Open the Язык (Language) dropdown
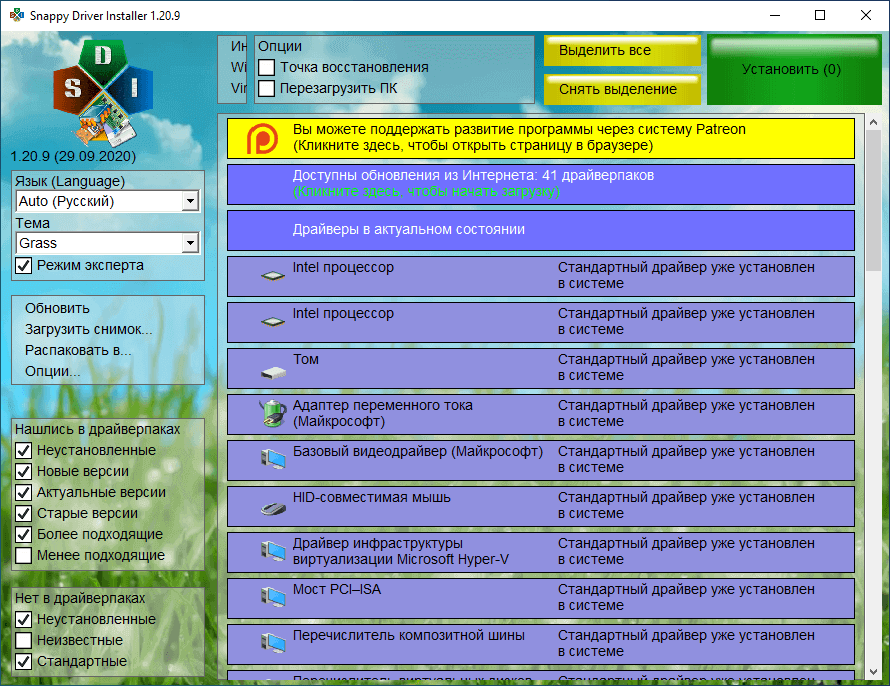The width and height of the screenshot is (890, 686). pos(108,201)
